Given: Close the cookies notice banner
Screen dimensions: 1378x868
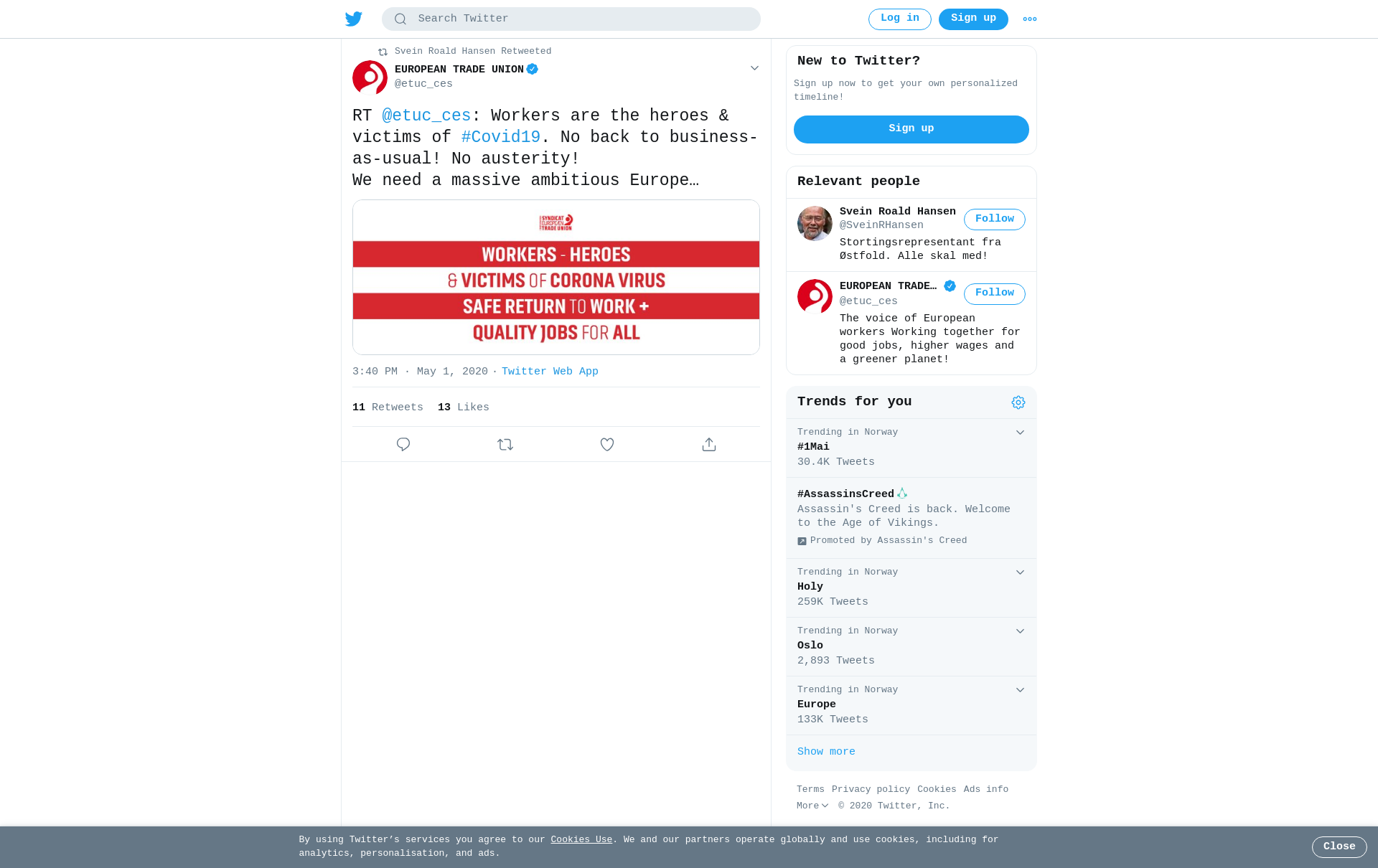Looking at the screenshot, I should point(1339,847).
